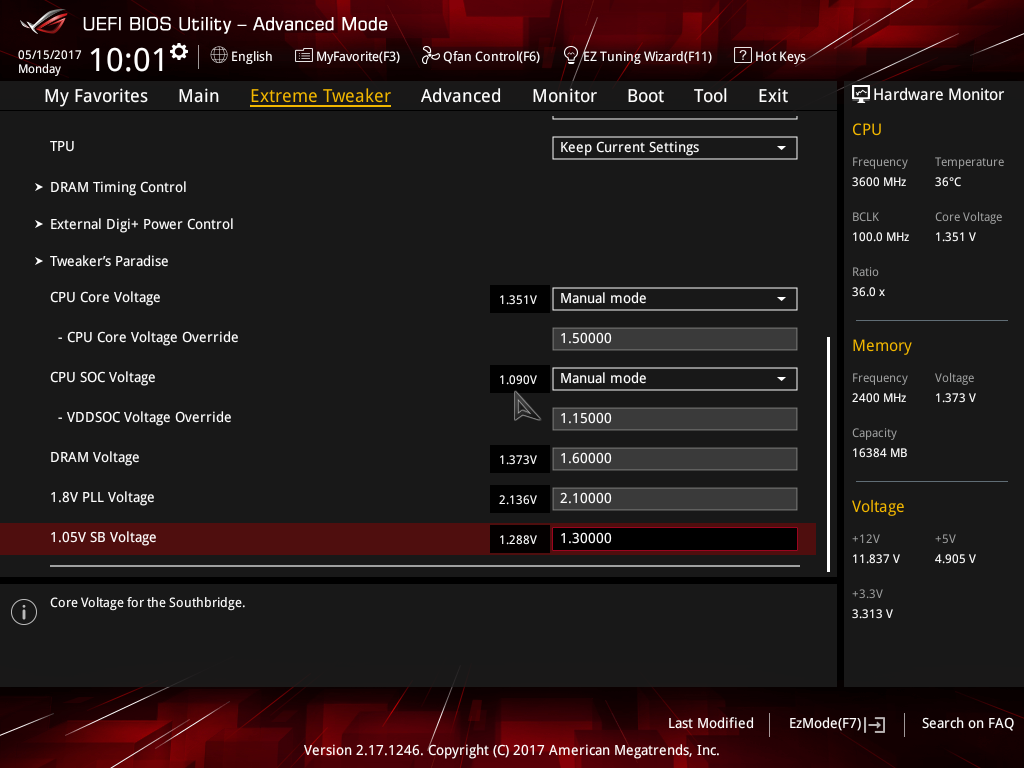Click the globe language icon
Screen dimensions: 1024x768
tap(219, 56)
